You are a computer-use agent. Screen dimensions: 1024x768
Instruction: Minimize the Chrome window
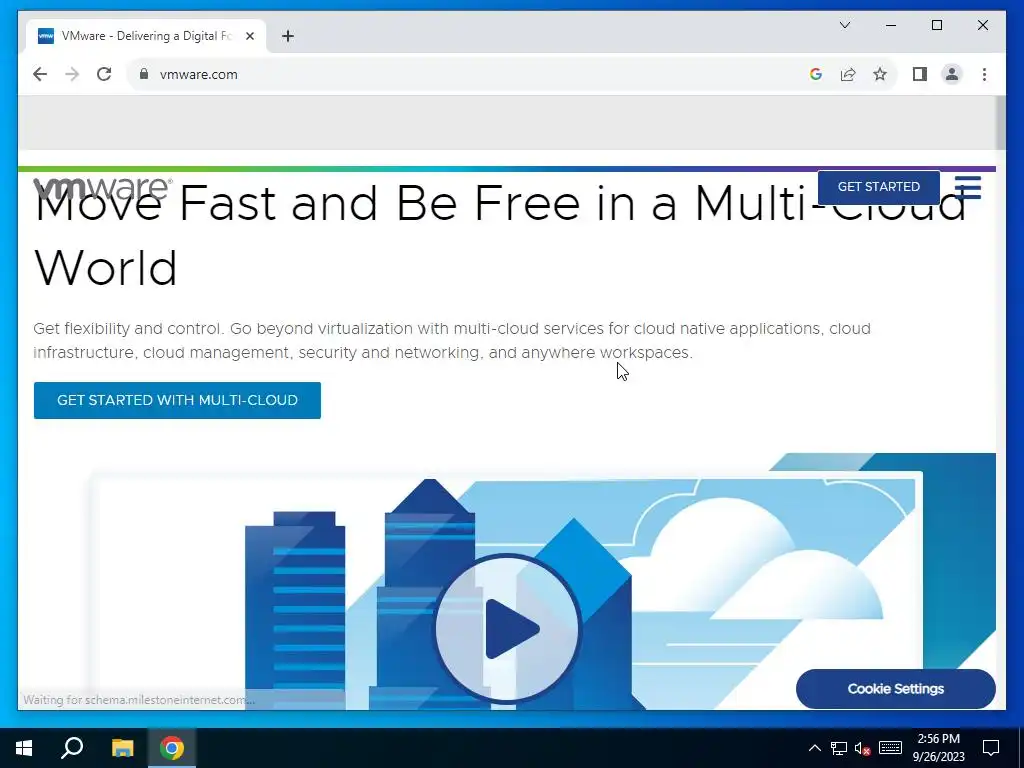[891, 25]
